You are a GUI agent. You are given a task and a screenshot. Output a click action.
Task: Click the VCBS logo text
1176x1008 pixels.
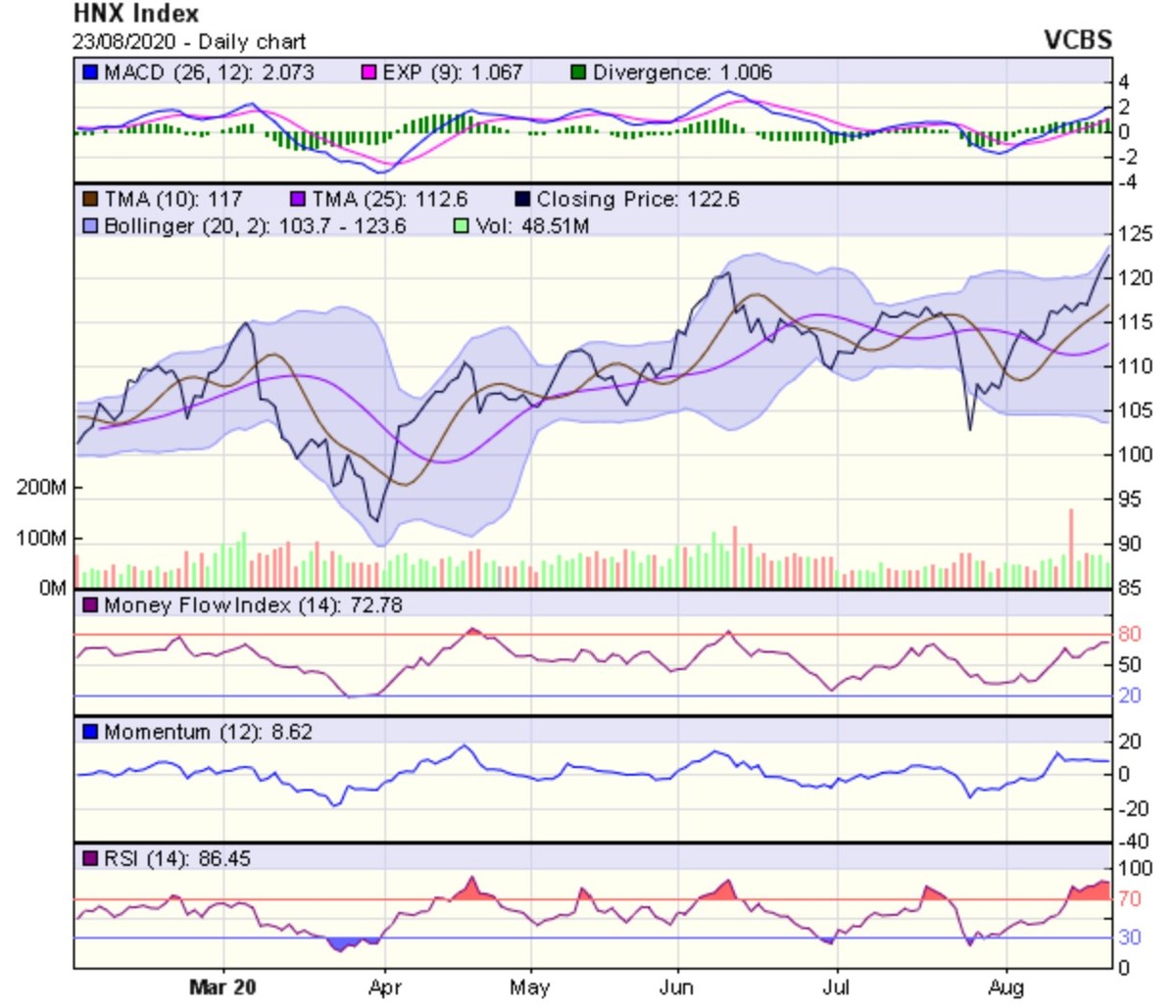coord(1078,40)
